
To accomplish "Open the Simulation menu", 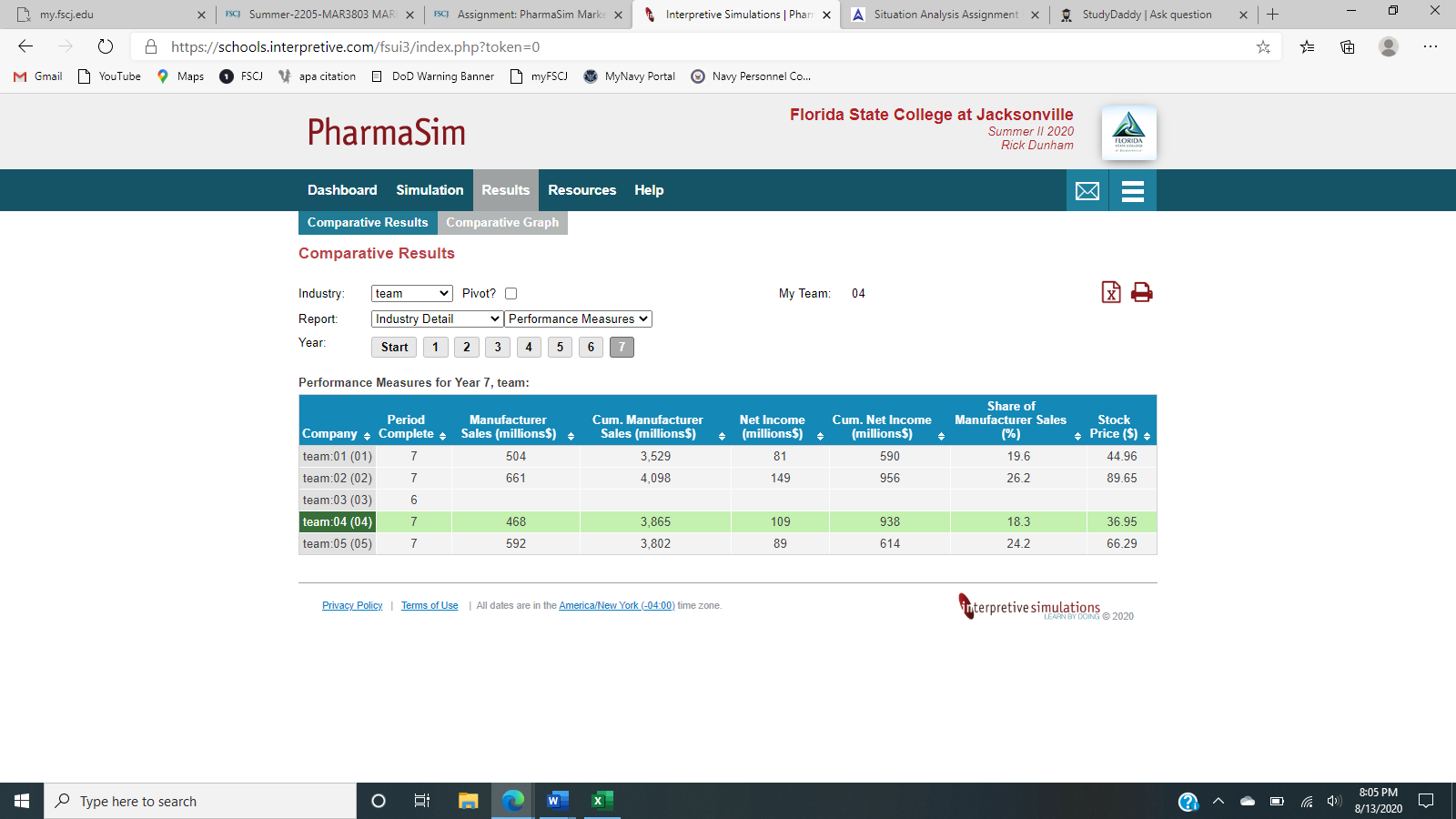I will (x=430, y=190).
